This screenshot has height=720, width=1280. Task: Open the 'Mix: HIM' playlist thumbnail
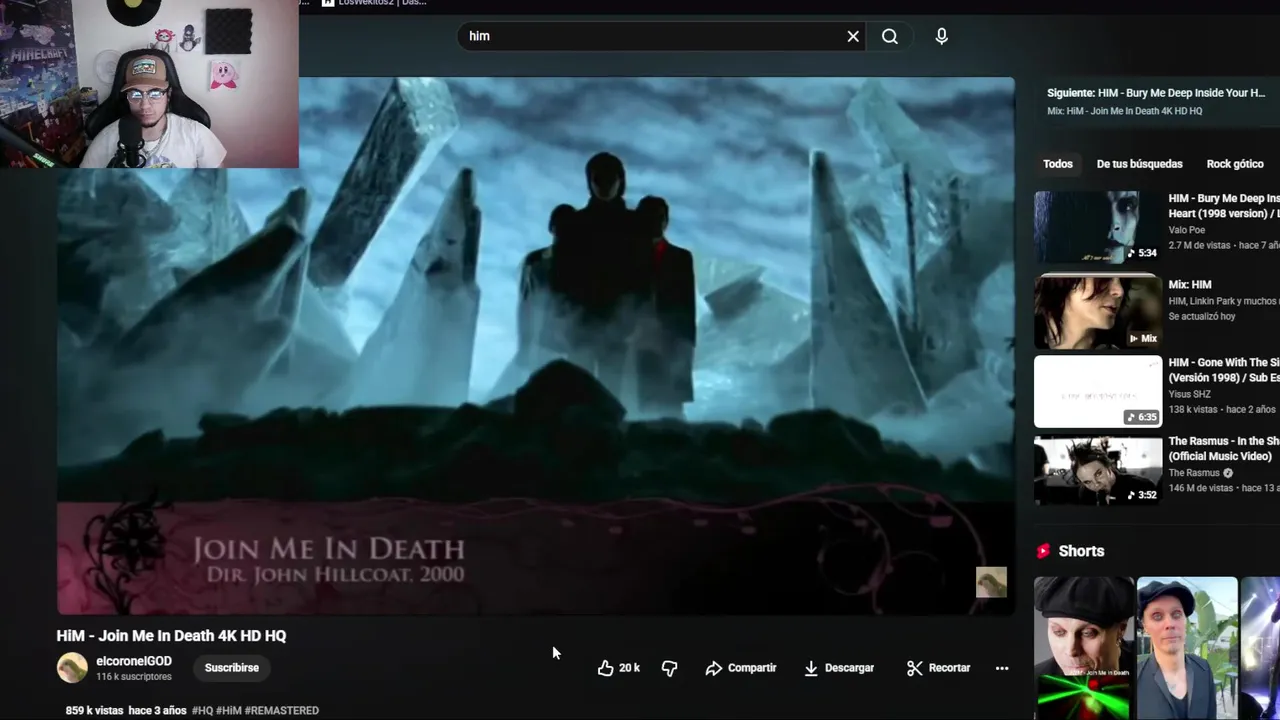[1098, 311]
